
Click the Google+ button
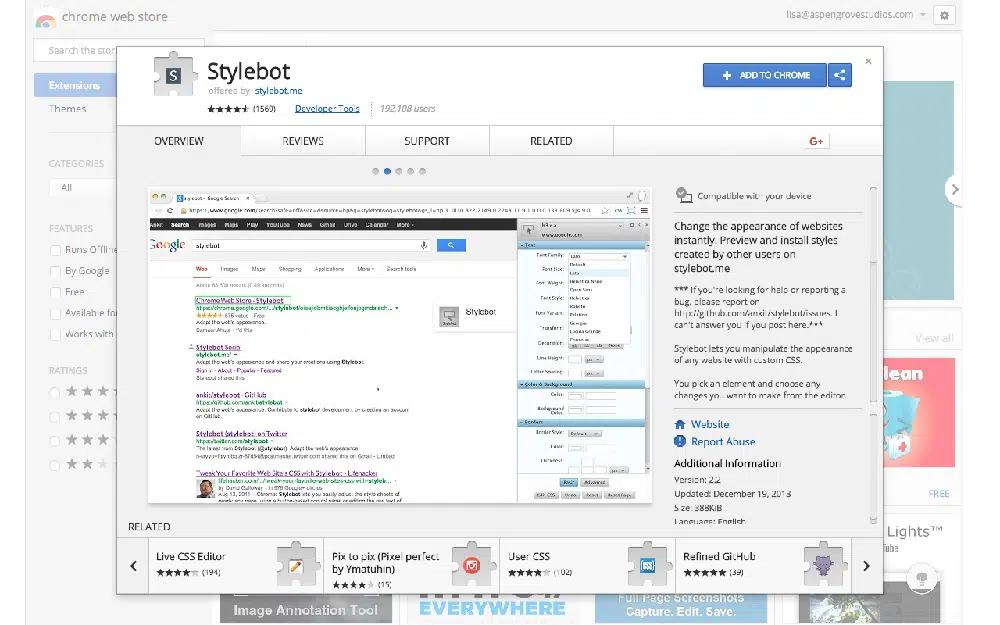pyautogui.click(x=816, y=141)
